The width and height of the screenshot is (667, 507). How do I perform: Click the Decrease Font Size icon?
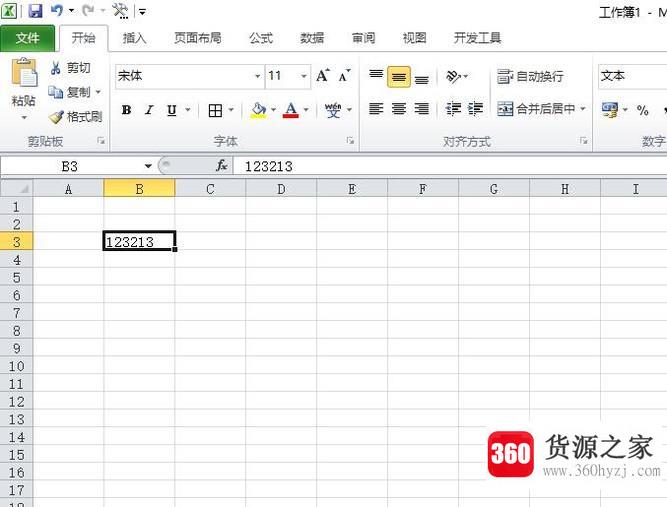pyautogui.click(x=345, y=76)
